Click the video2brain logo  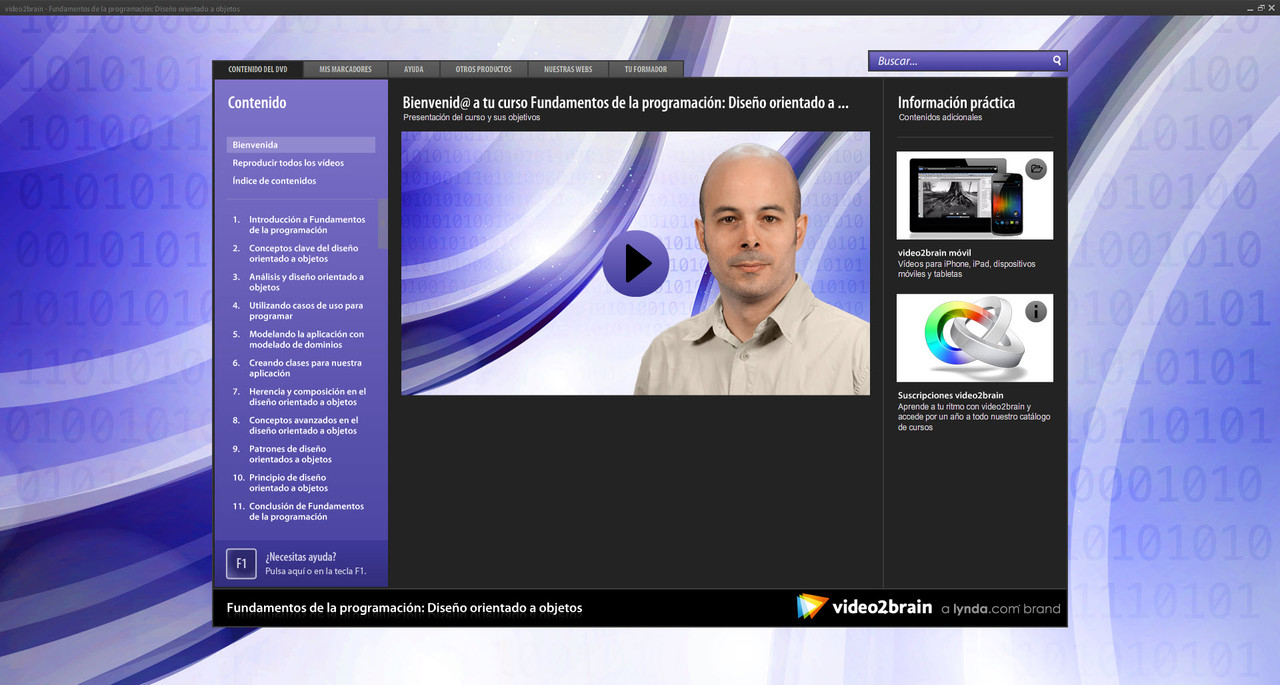864,607
